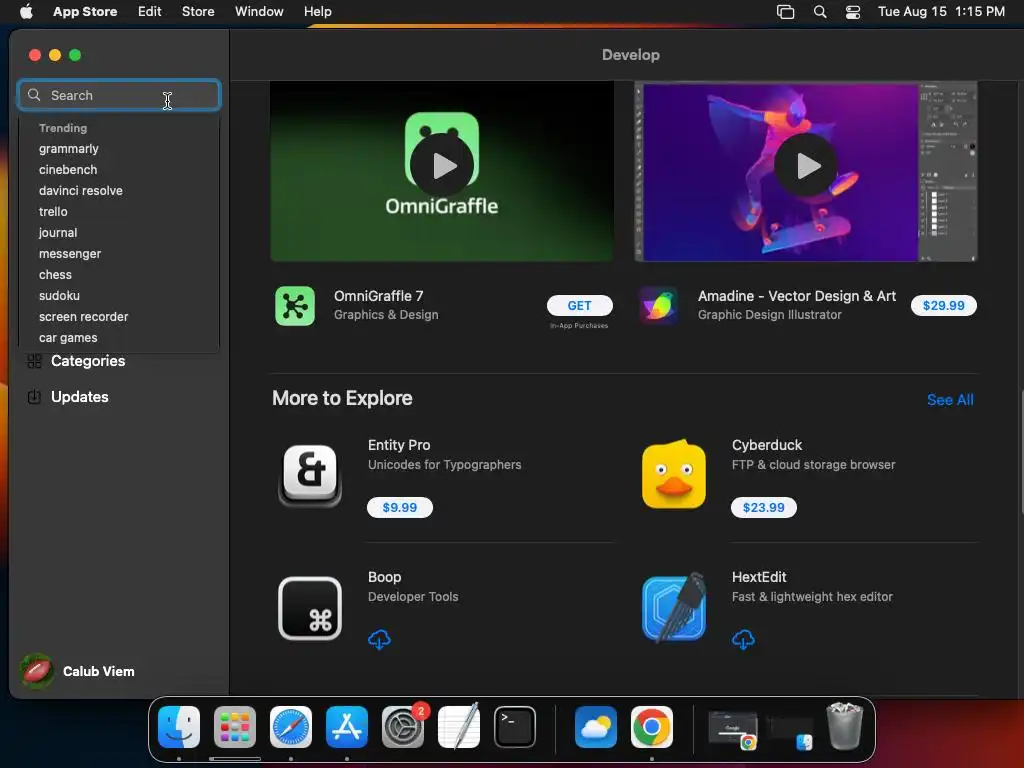Select trending search 'davinci resolve'
This screenshot has height=768, width=1024.
click(x=80, y=191)
